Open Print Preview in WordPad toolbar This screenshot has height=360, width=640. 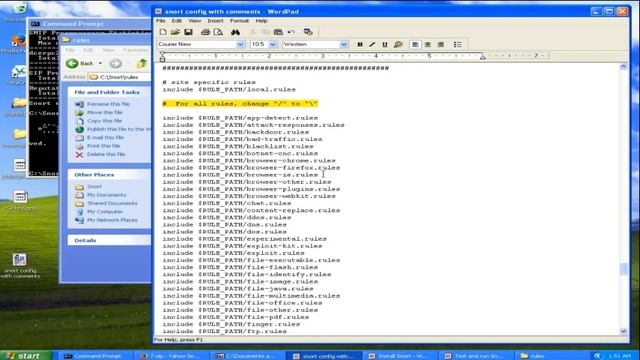point(218,32)
